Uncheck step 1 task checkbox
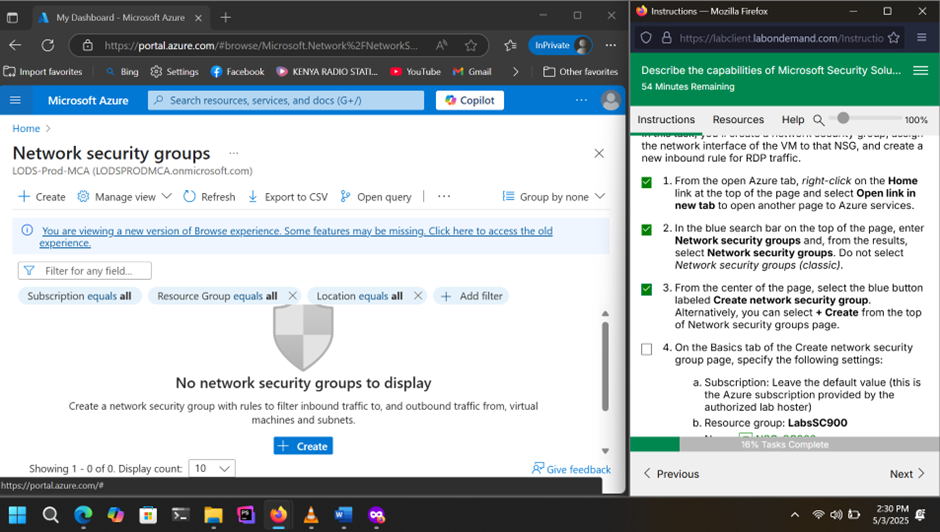Viewport: 940px width, 532px height. tap(646, 182)
